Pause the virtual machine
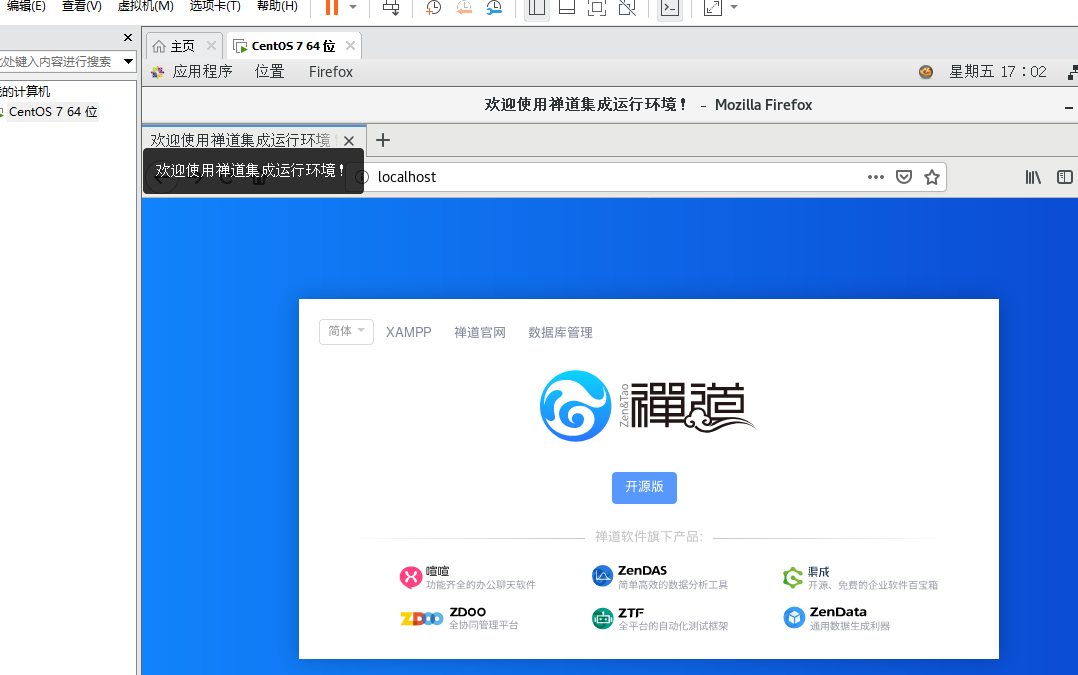Viewport: 1078px width, 675px height. [332, 8]
